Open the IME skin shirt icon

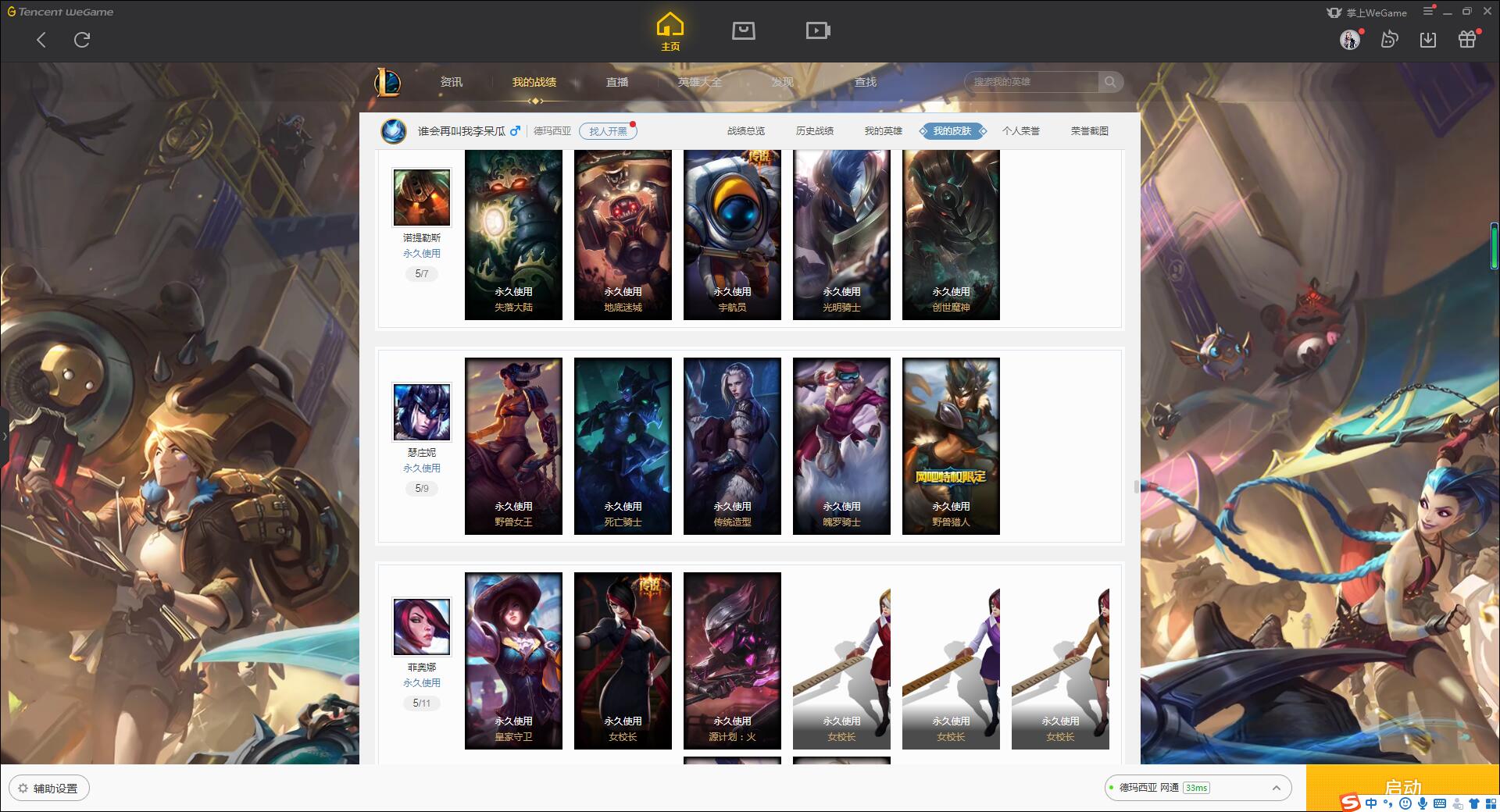(1474, 803)
